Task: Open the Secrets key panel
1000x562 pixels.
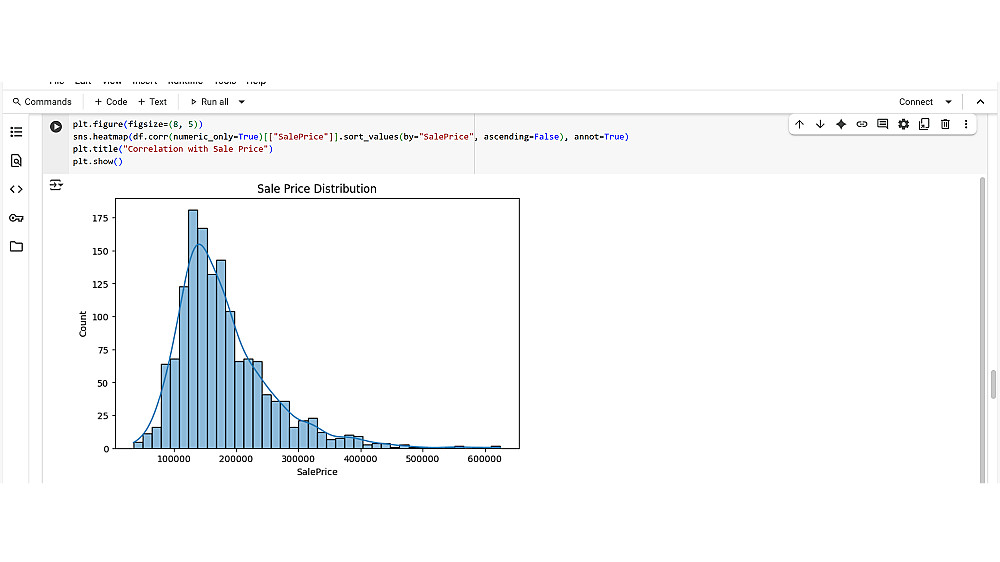Action: [16, 218]
